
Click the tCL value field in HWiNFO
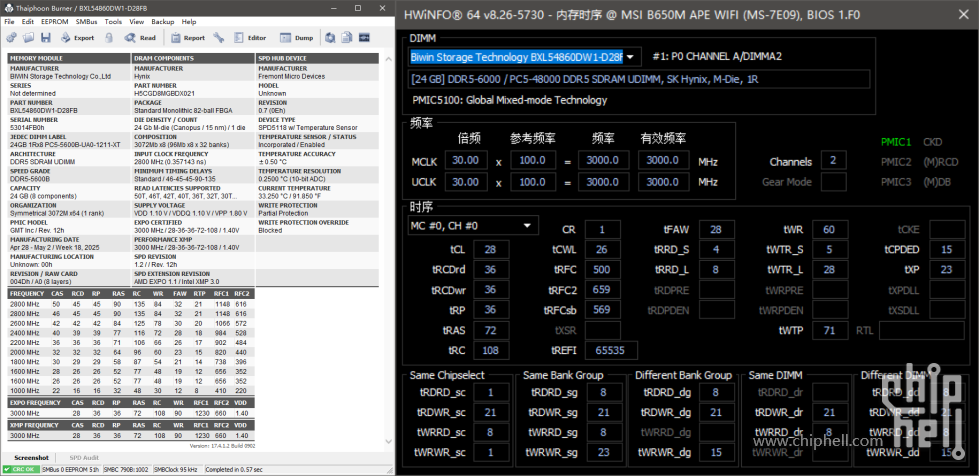491,250
